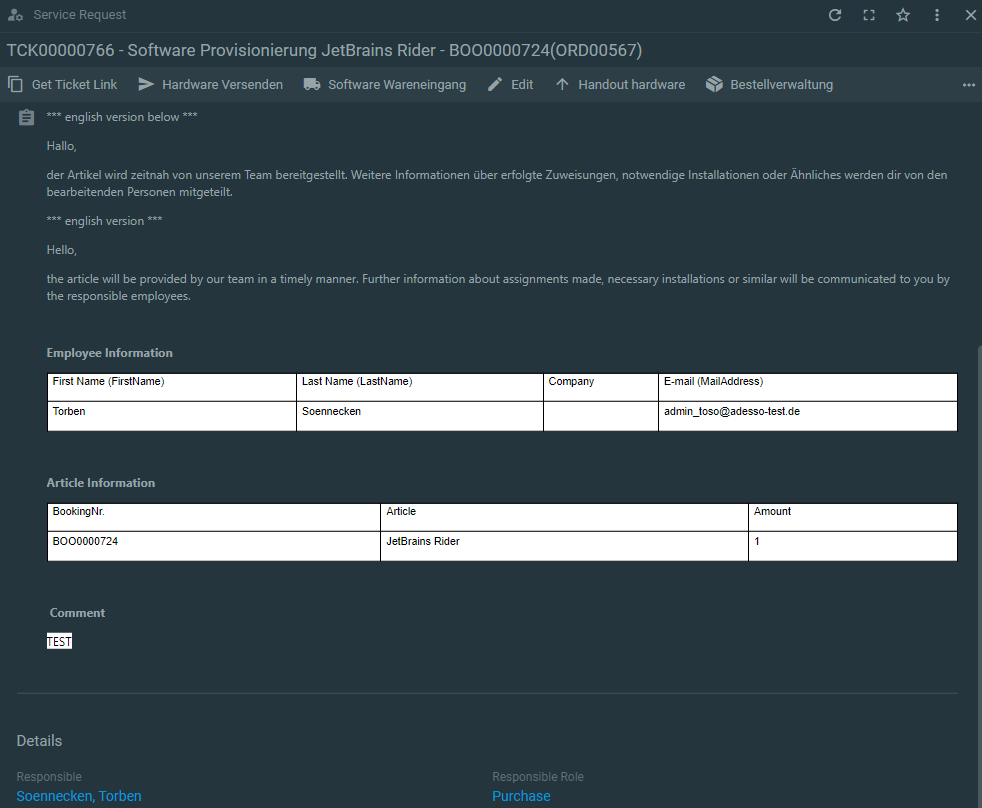Click the TEST comment text
Screen dimensions: 982x808
tap(59, 641)
